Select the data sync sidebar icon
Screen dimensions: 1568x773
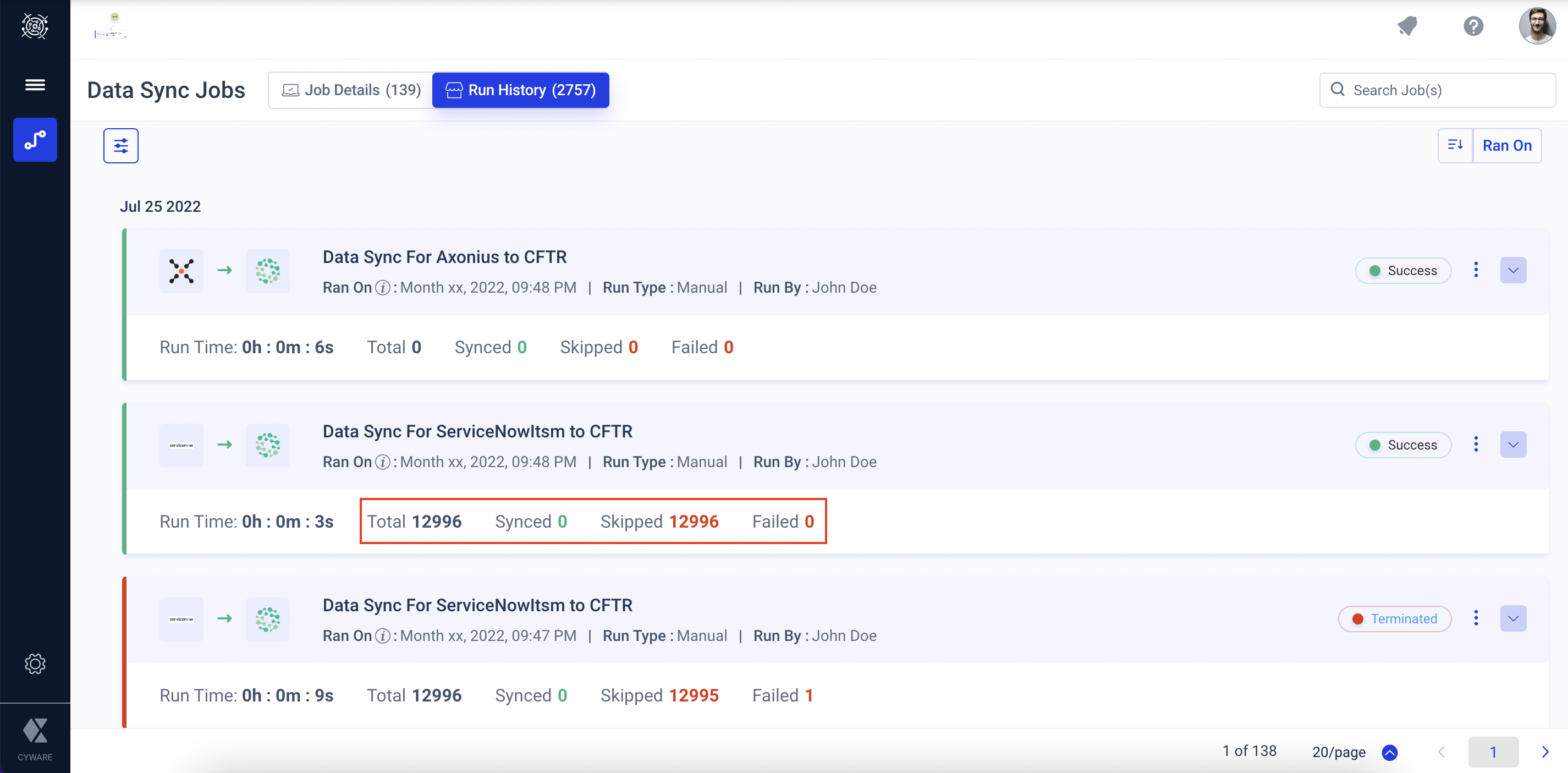coord(35,140)
